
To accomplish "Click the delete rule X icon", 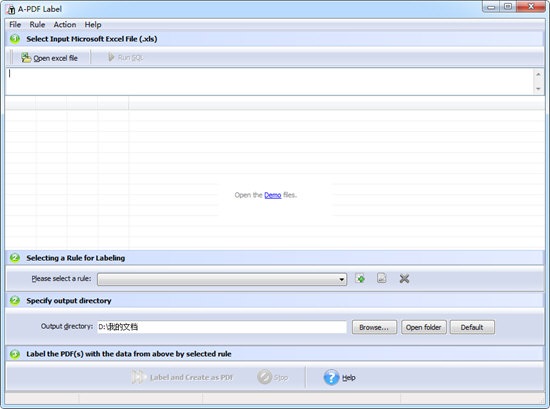I will point(404,279).
